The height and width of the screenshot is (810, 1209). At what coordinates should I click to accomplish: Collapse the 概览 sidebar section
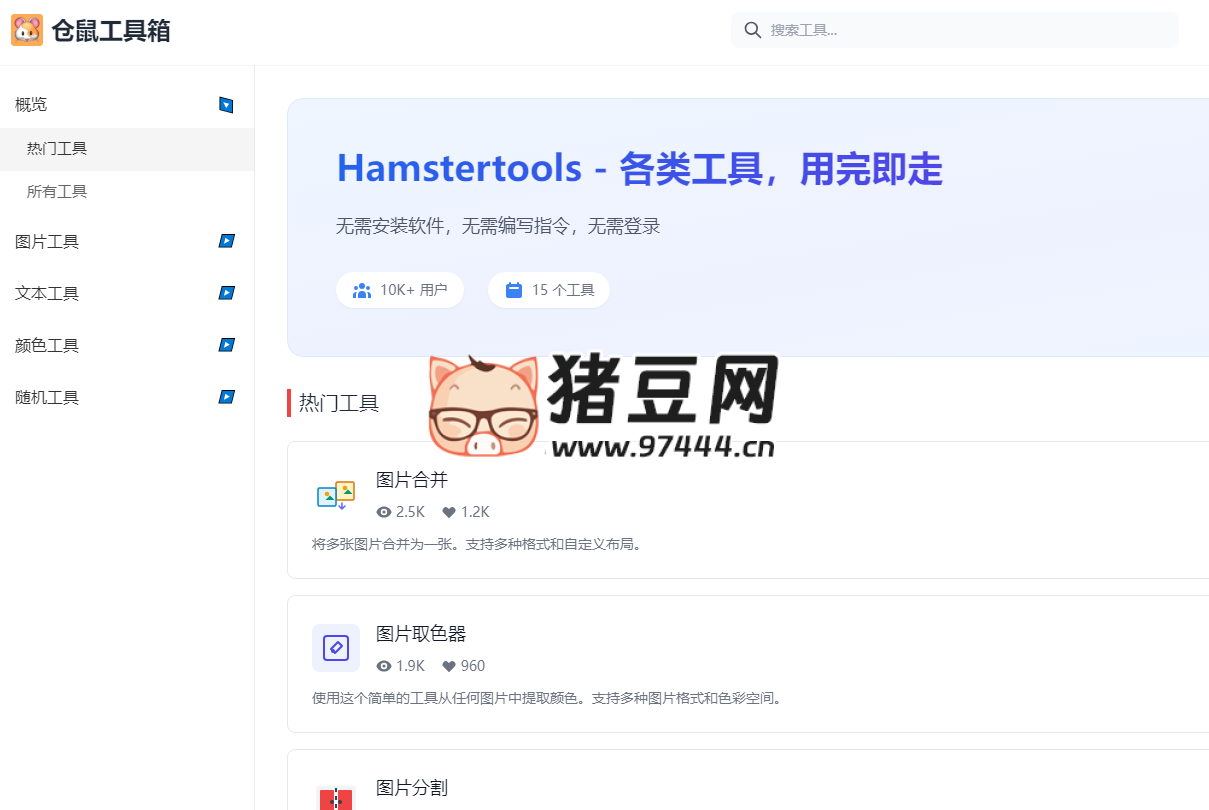click(226, 104)
